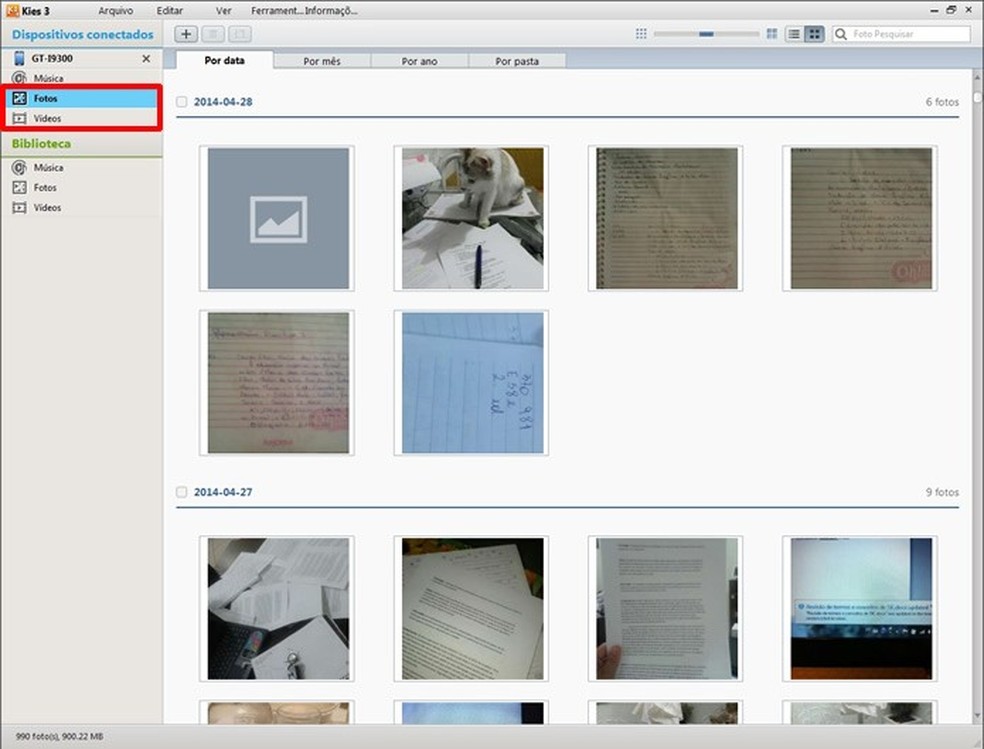Check the 2014-04-28 date selection checkbox
Image resolution: width=984 pixels, height=749 pixels.
[181, 101]
